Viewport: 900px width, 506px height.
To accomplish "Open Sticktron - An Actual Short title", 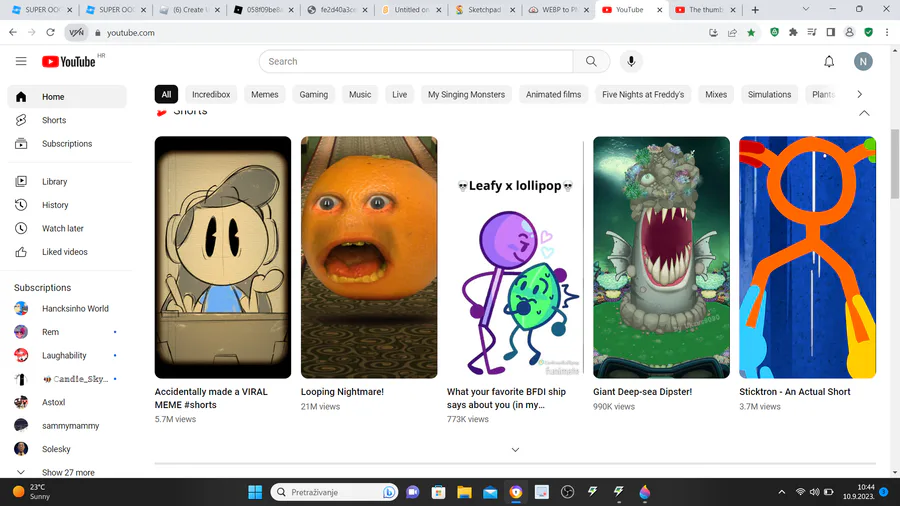I will 794,392.
